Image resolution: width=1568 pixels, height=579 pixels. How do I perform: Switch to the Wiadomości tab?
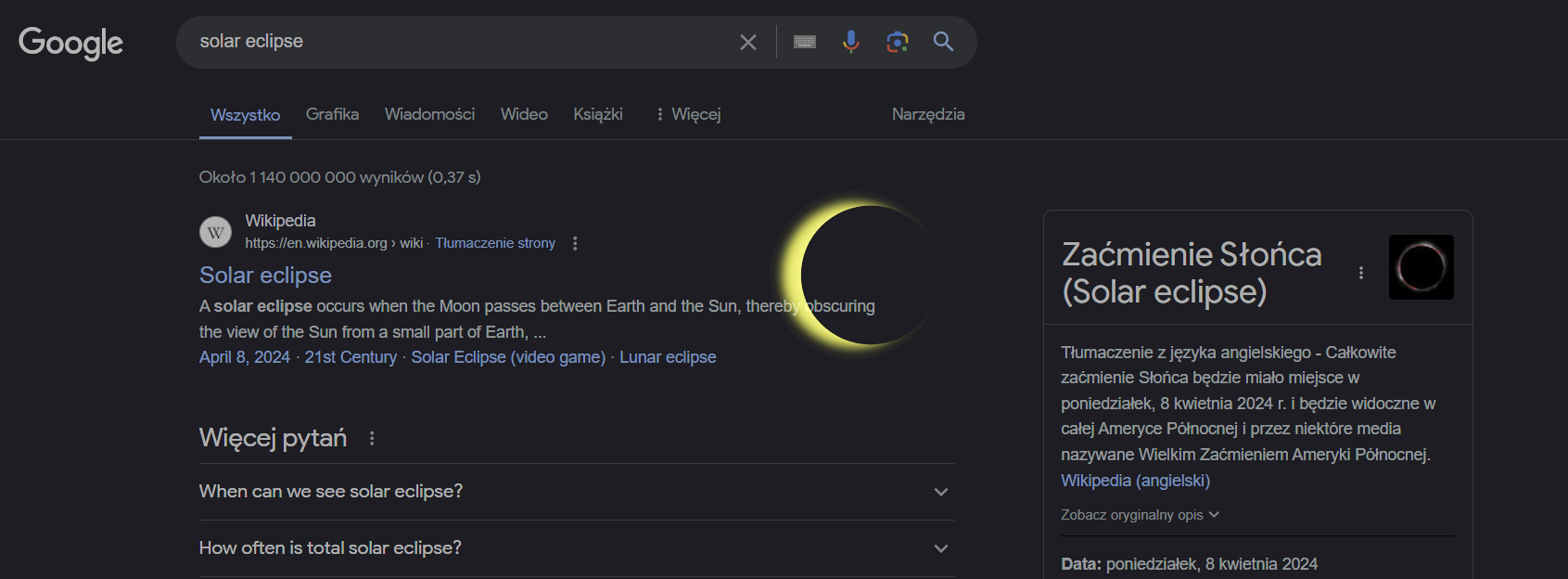[x=429, y=114]
